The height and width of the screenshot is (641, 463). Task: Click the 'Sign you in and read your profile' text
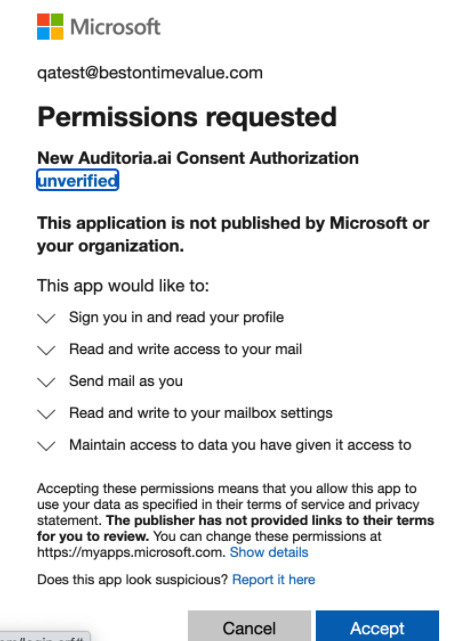[176, 317]
